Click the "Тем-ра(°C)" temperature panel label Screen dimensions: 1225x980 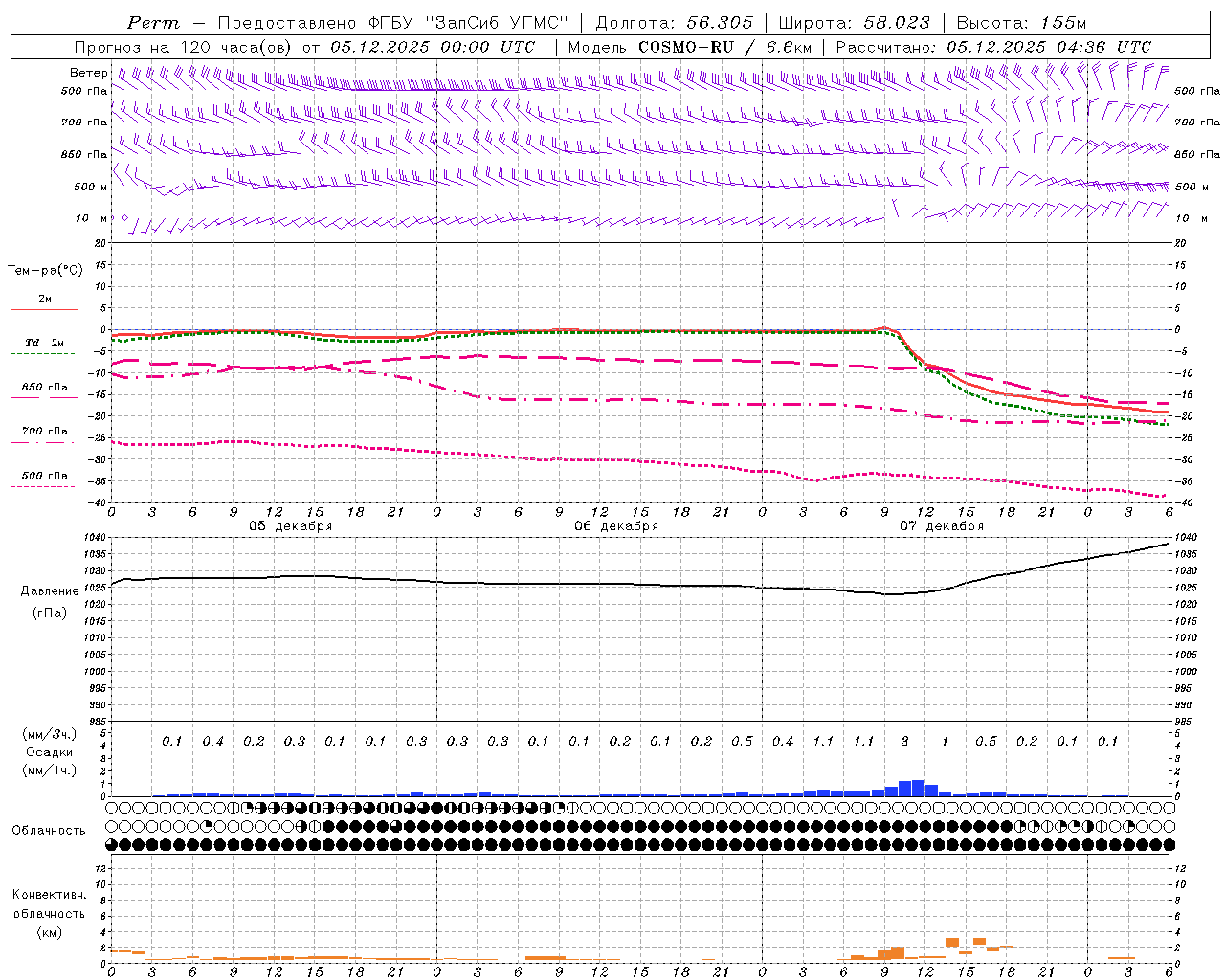click(45, 271)
